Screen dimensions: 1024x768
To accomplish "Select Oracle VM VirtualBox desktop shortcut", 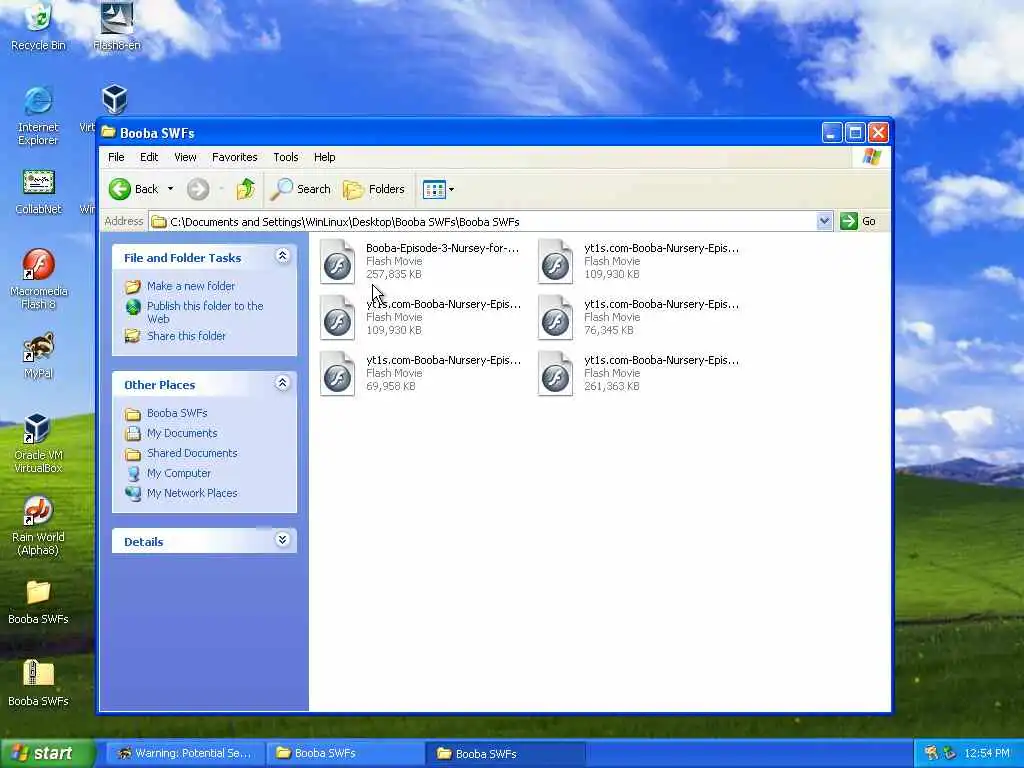I will point(38,443).
